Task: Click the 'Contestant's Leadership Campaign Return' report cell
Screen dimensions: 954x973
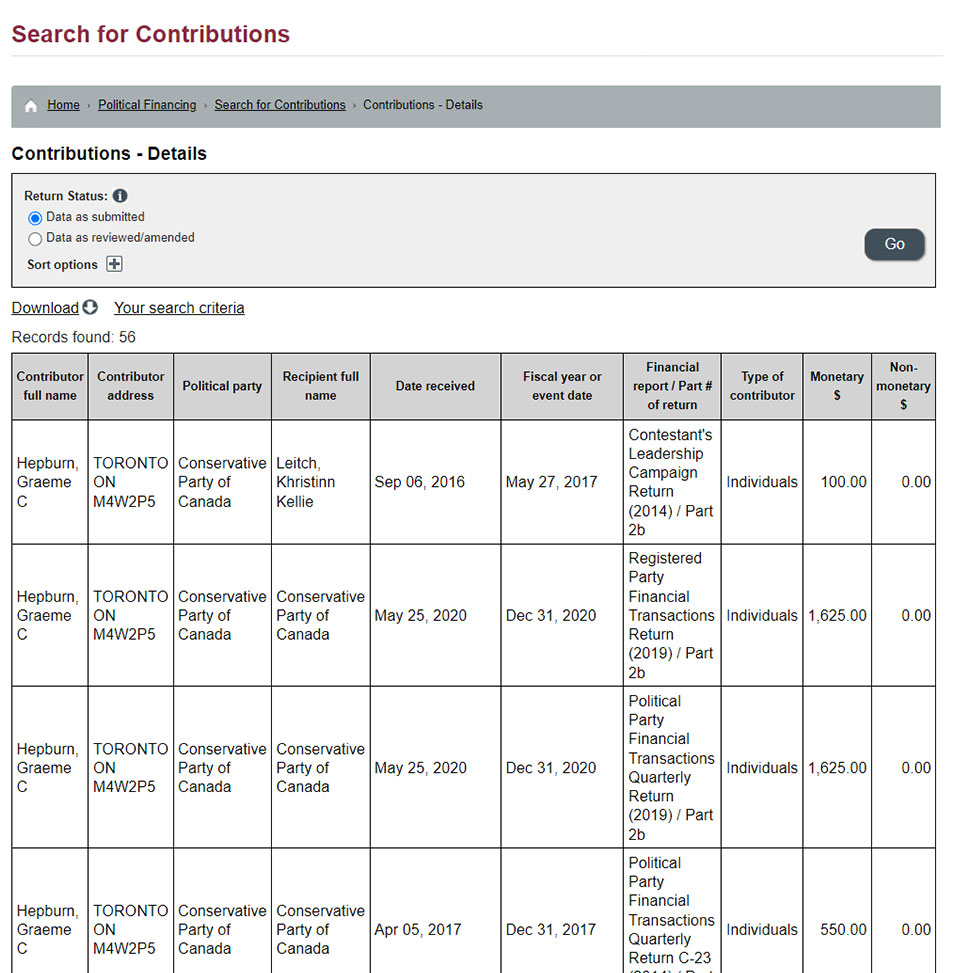Action: 672,482
